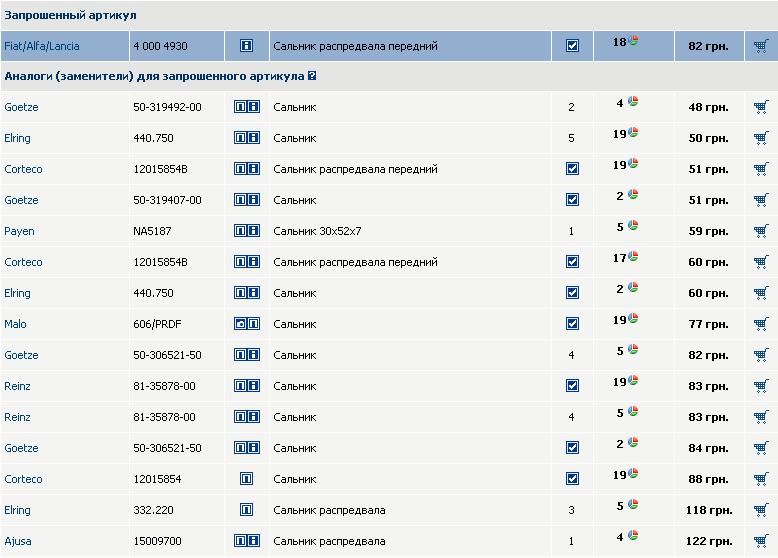
Task: Toggle checkbox in the Malo 606/PRDF row
Action: click(x=572, y=324)
